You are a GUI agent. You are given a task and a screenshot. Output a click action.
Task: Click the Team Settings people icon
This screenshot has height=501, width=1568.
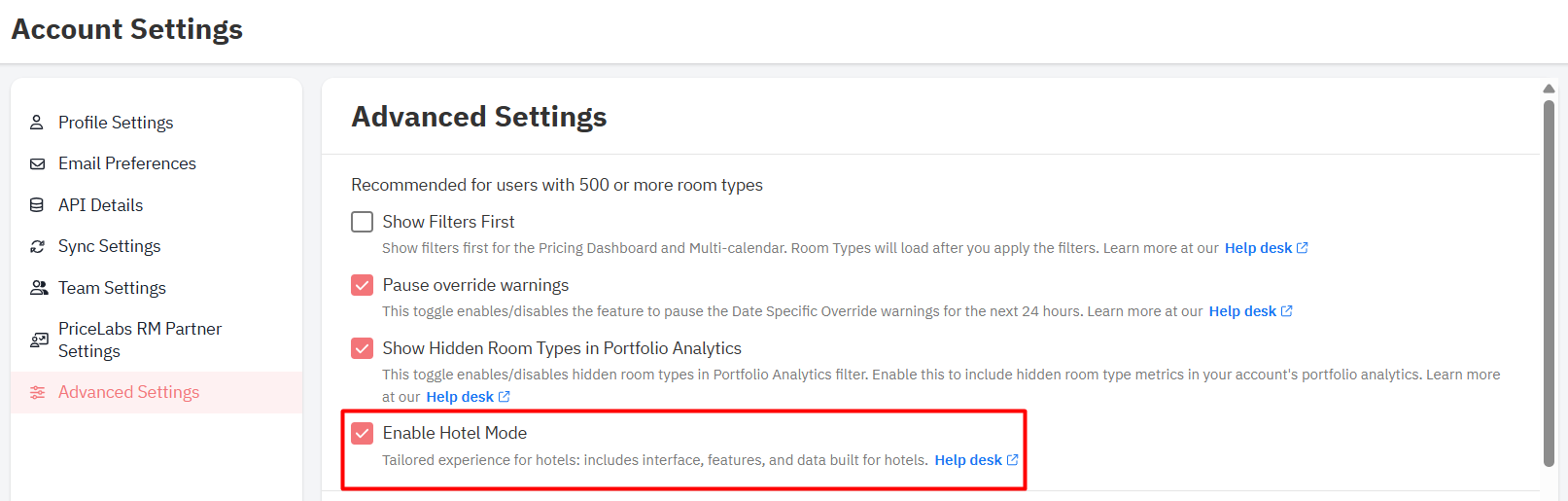[38, 288]
